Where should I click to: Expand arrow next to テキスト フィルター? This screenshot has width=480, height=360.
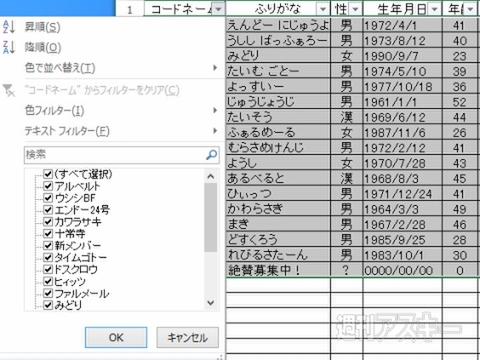click(x=215, y=131)
